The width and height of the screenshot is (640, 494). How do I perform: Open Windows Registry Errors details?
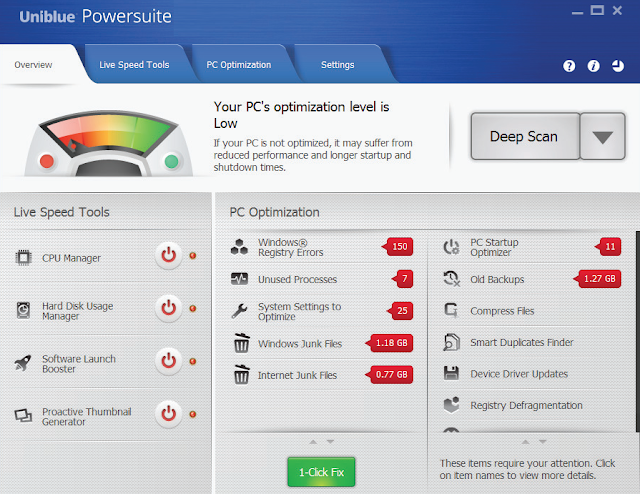(x=290, y=247)
